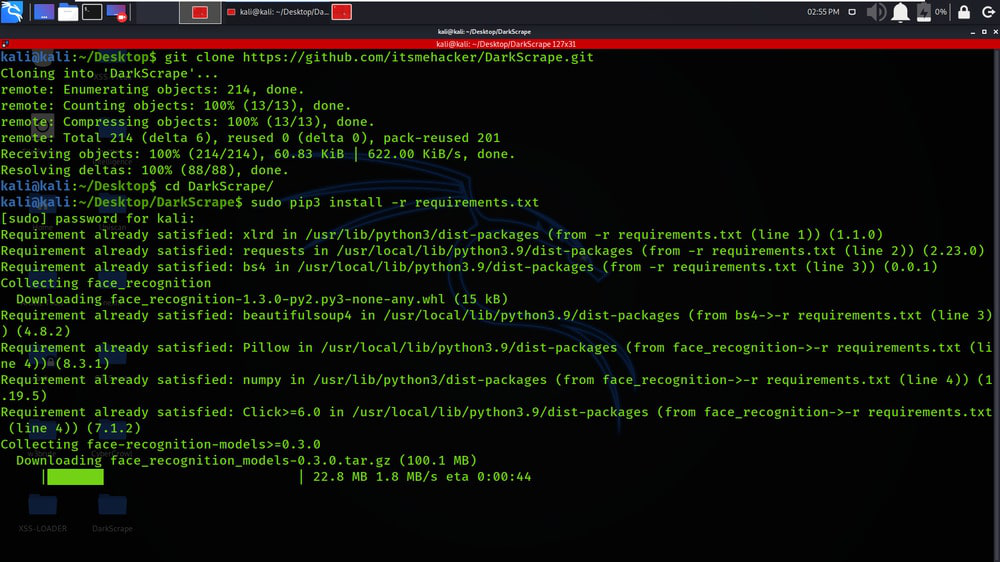Click the red terminal icon beside taskbar title
This screenshot has width=1000, height=562.
pos(342,12)
